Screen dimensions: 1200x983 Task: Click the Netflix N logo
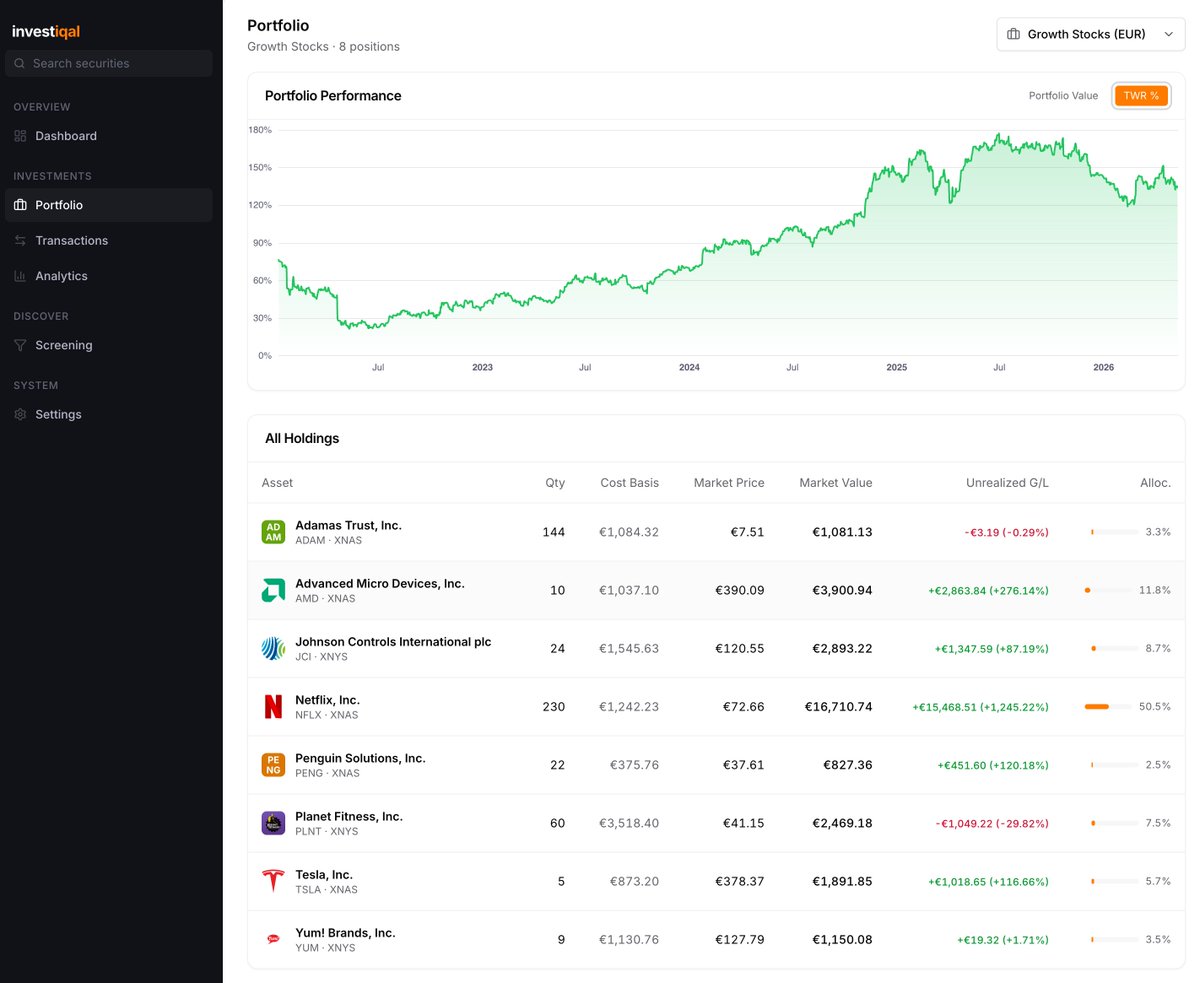(273, 707)
